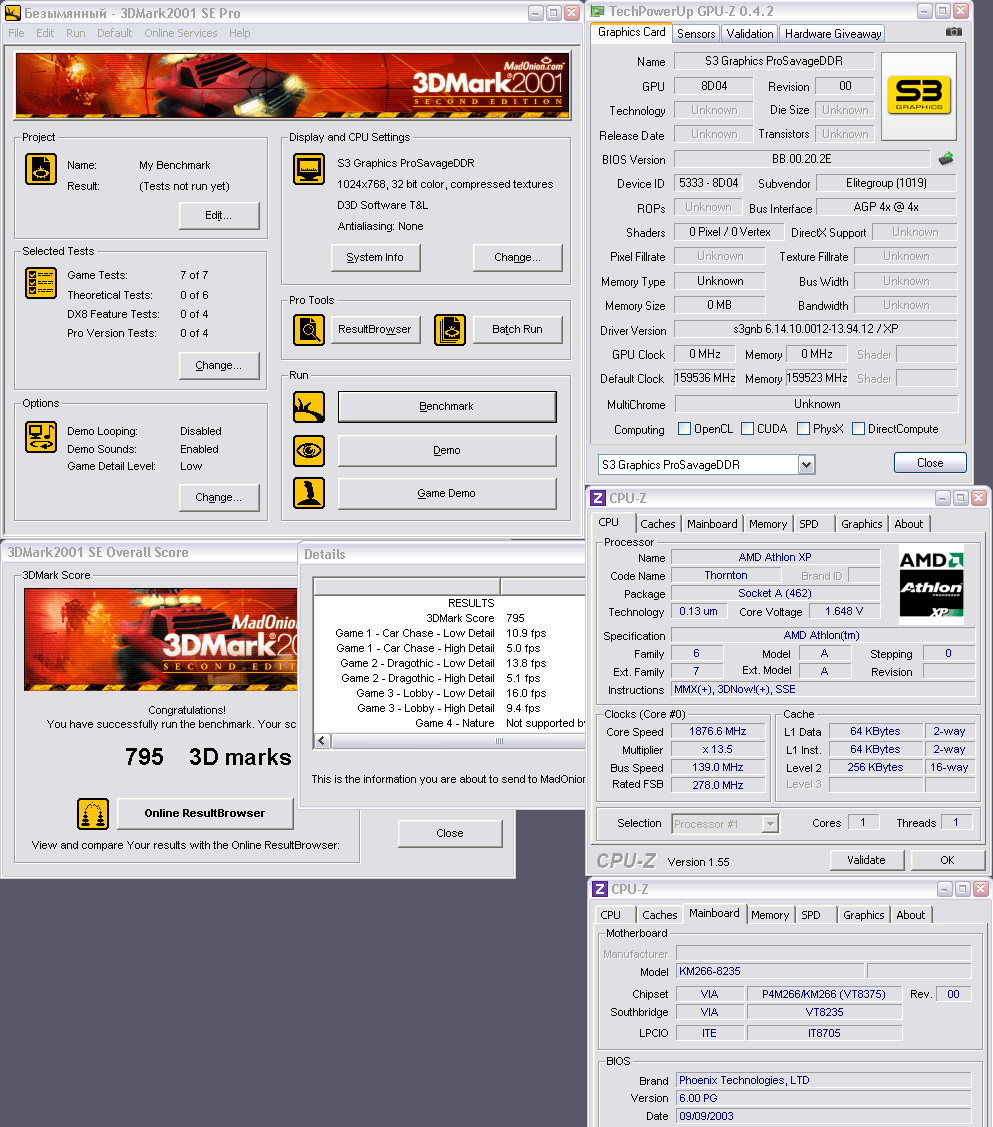
Task: Click the Edit... button in Project section
Action: click(218, 216)
